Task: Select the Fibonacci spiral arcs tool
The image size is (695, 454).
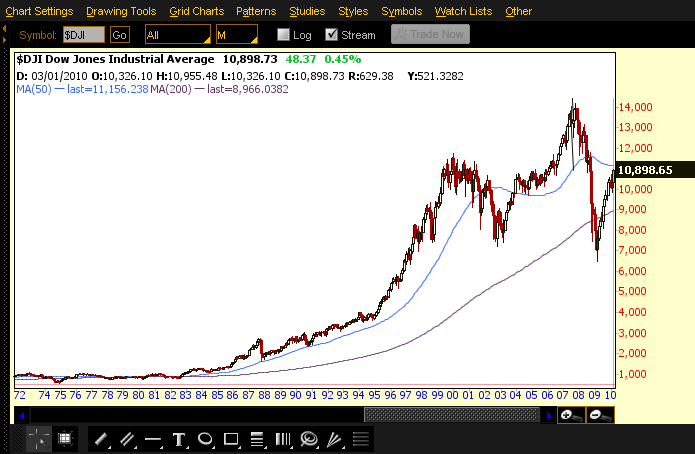Action: tap(309, 439)
